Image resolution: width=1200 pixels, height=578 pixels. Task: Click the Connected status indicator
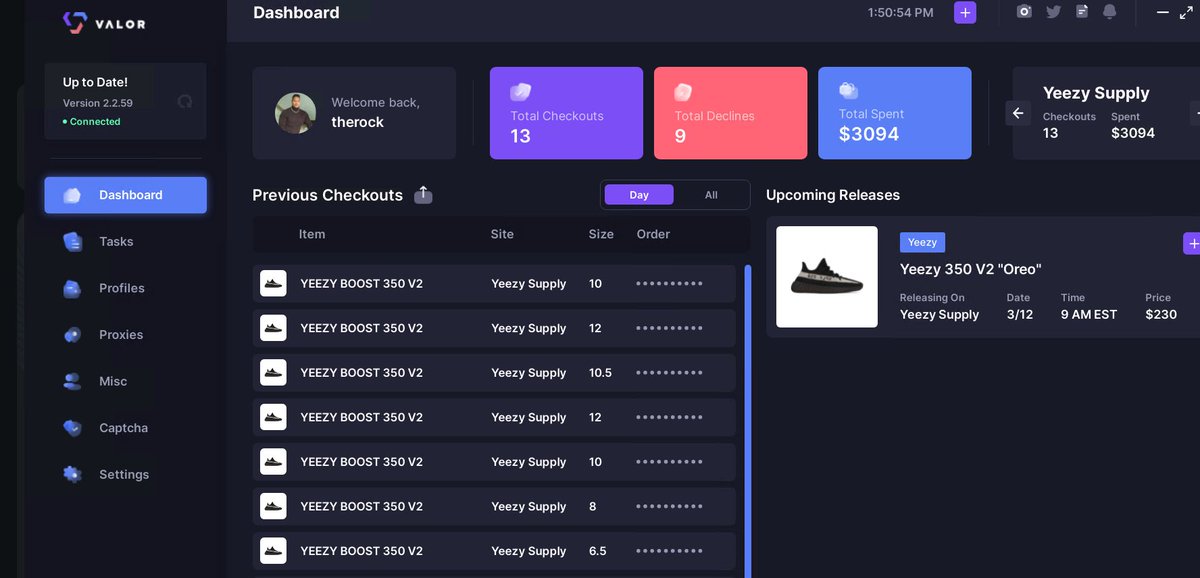[x=92, y=122]
